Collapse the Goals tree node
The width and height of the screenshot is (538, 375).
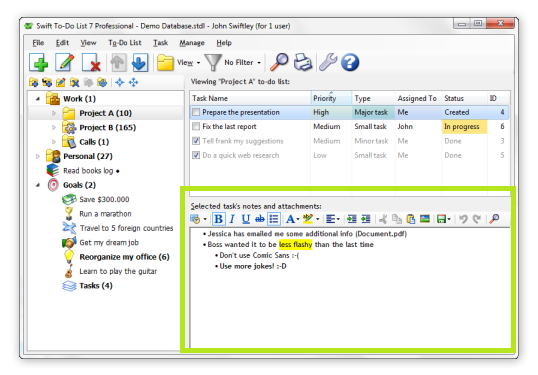tap(38, 185)
